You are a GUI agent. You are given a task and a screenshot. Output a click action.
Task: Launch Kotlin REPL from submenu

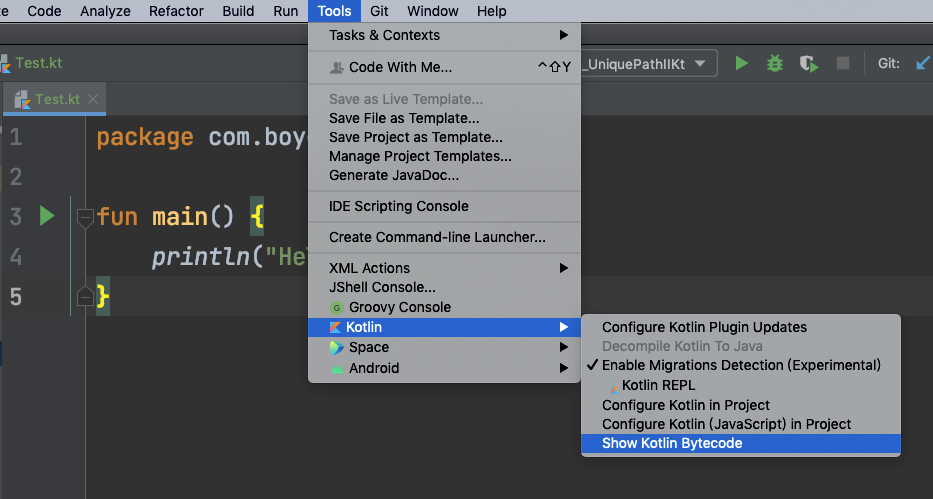tap(658, 385)
